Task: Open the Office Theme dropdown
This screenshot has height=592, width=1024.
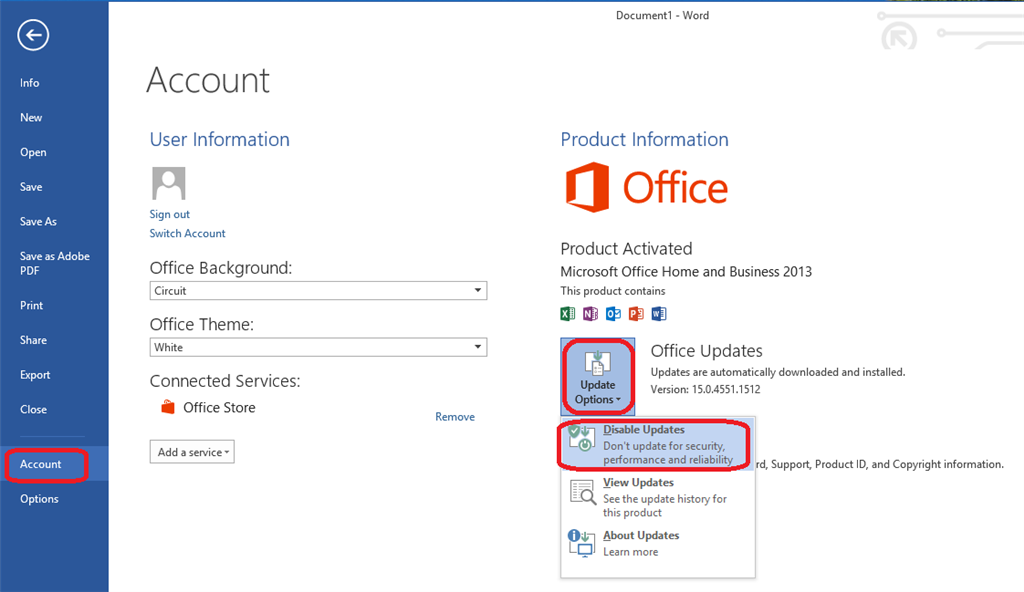Action: [318, 347]
